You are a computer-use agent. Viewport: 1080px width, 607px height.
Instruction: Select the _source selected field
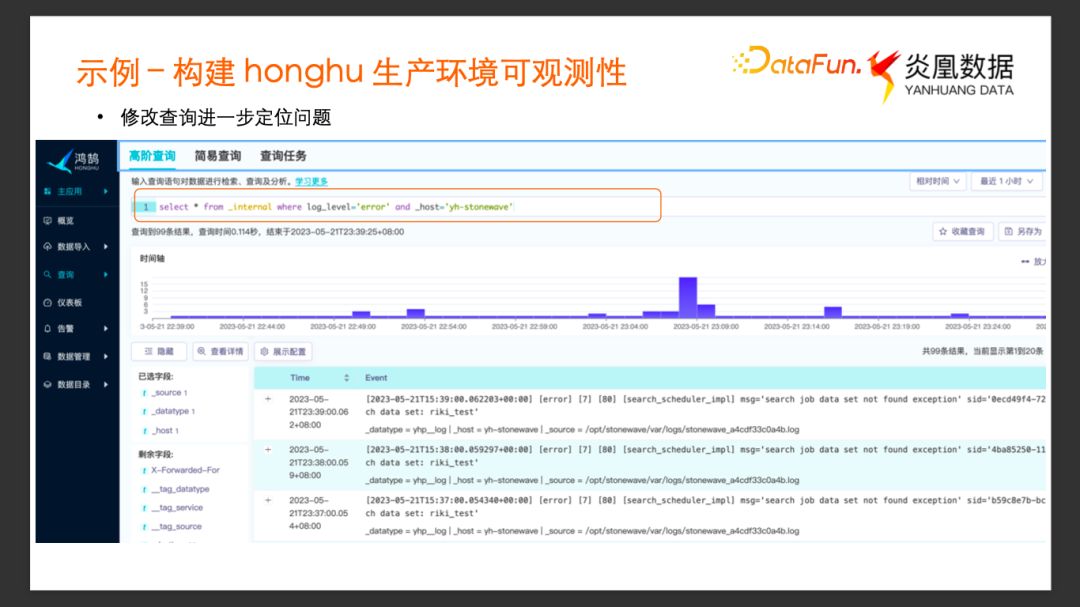(x=169, y=393)
